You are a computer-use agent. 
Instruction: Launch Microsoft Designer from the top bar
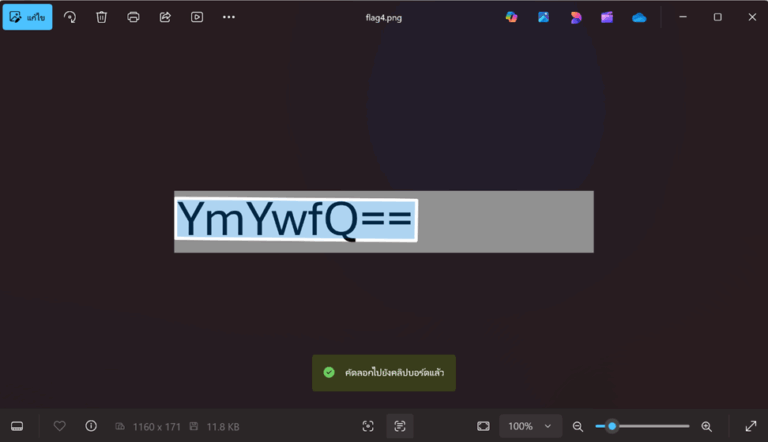pyautogui.click(x=575, y=17)
